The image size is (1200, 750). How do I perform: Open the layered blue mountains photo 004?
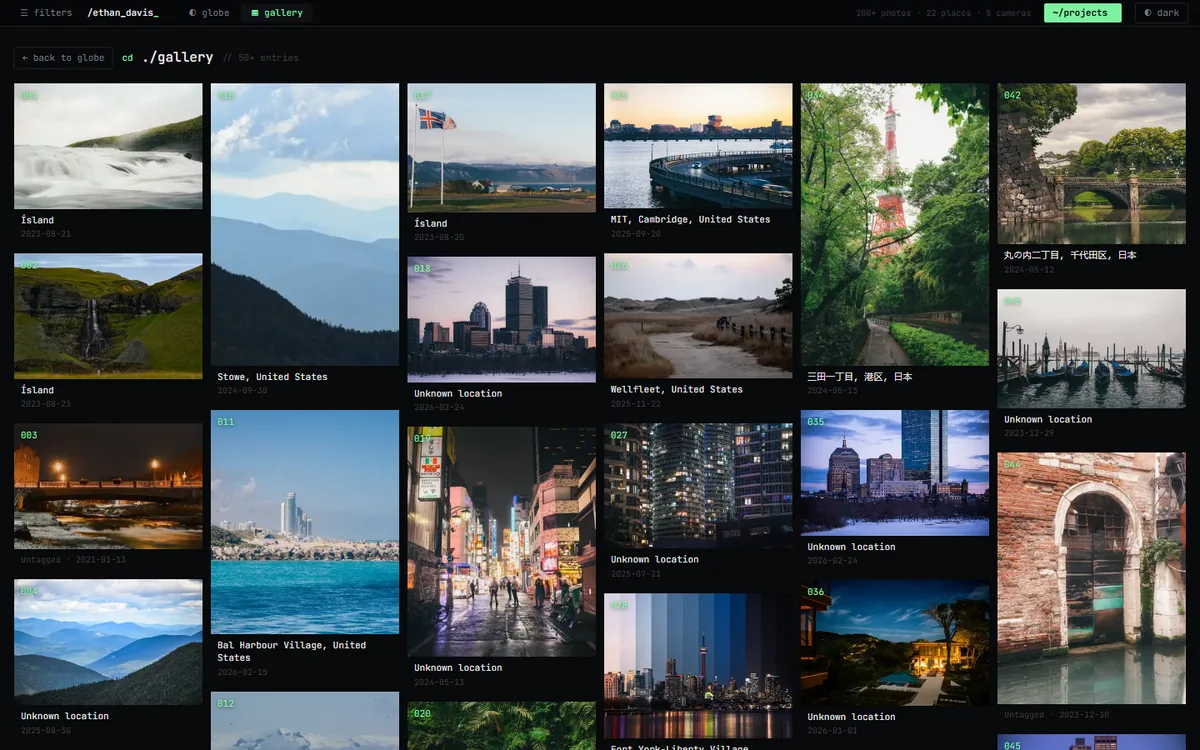(108, 642)
